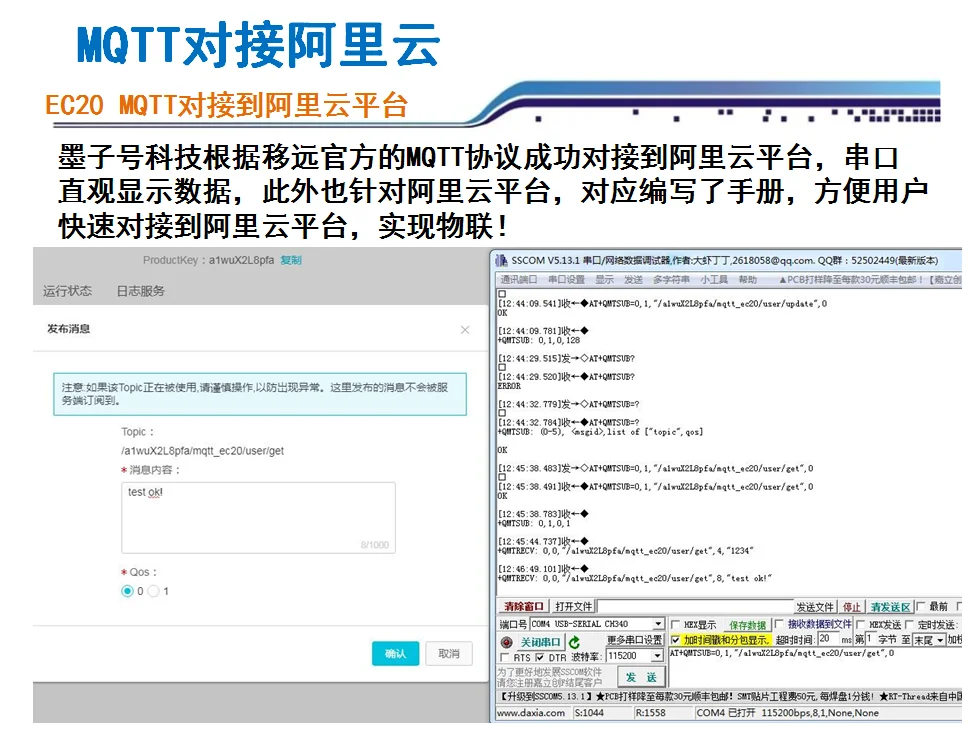Click the 关闭串口 button
Screen dimensions: 969x729
[540, 642]
